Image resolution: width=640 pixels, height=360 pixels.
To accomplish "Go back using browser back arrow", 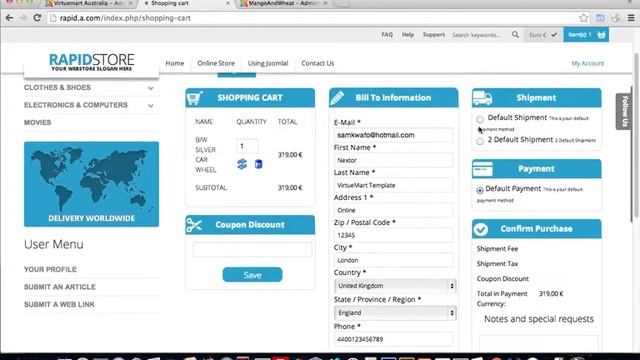I will [9, 18].
